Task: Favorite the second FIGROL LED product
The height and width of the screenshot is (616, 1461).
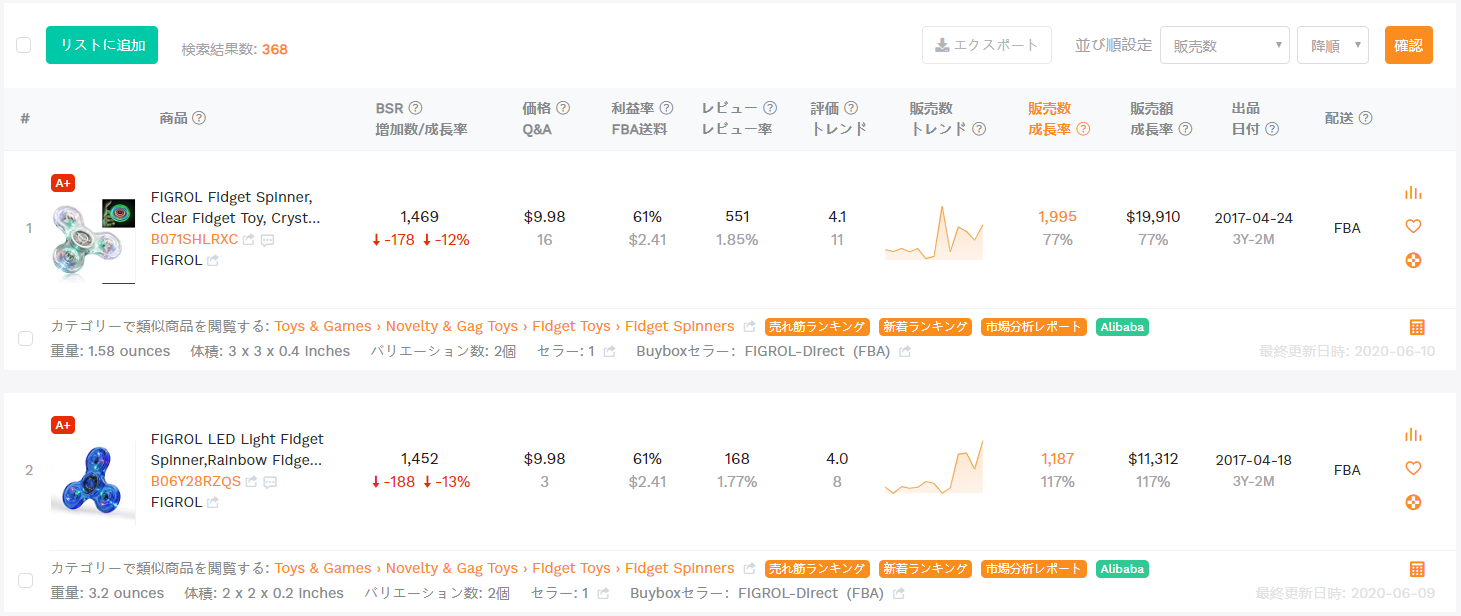Action: click(1413, 468)
